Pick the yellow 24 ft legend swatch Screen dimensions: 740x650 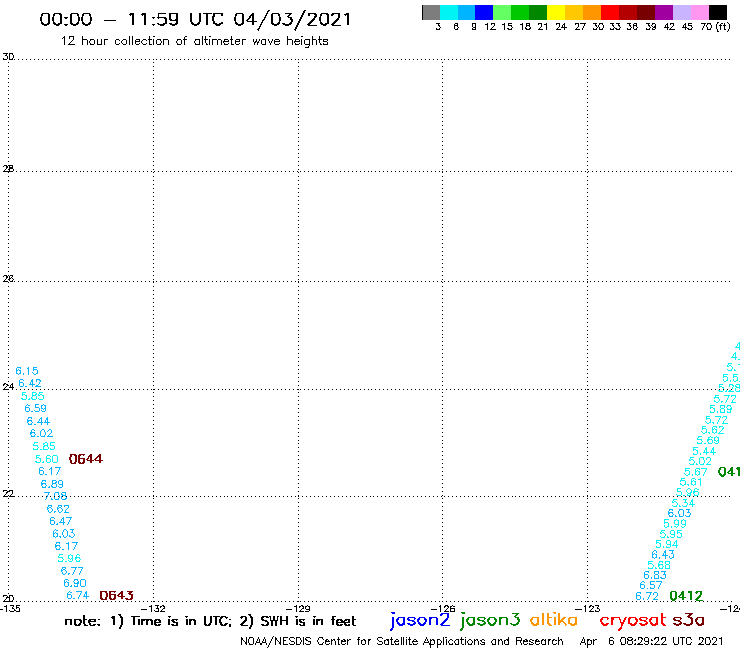click(x=556, y=12)
